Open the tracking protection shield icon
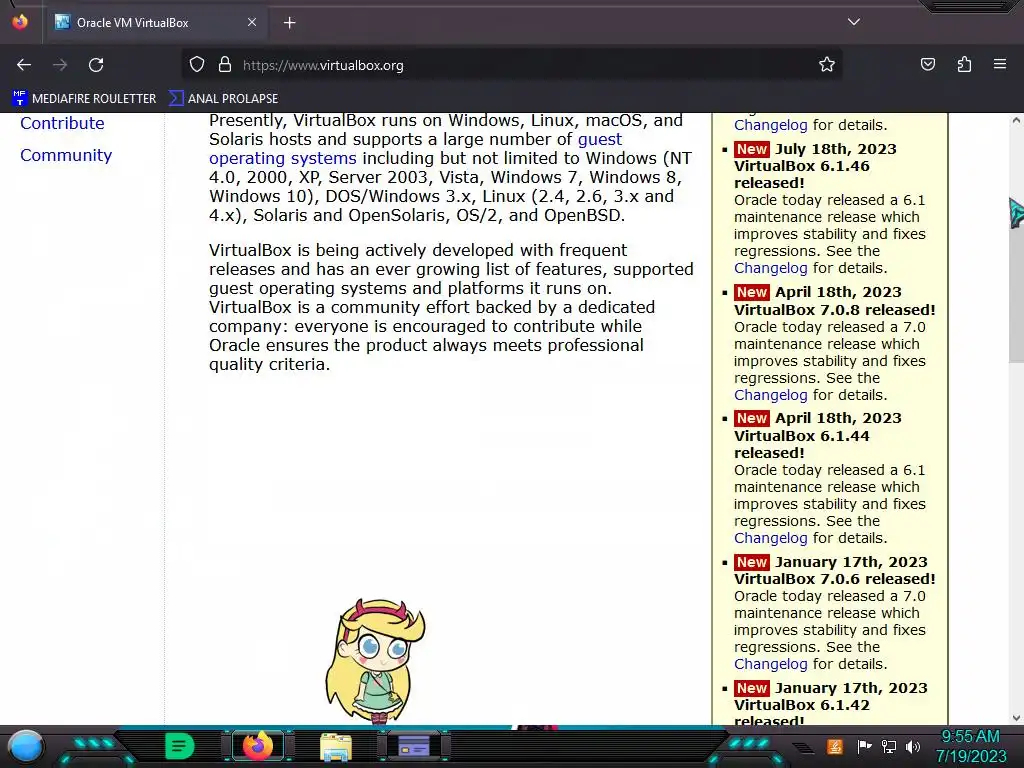Image resolution: width=1024 pixels, height=768 pixels. coord(197,65)
